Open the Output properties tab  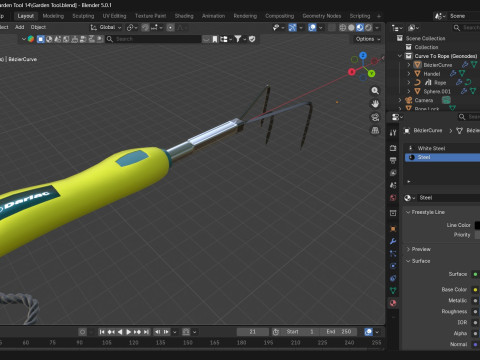393,160
